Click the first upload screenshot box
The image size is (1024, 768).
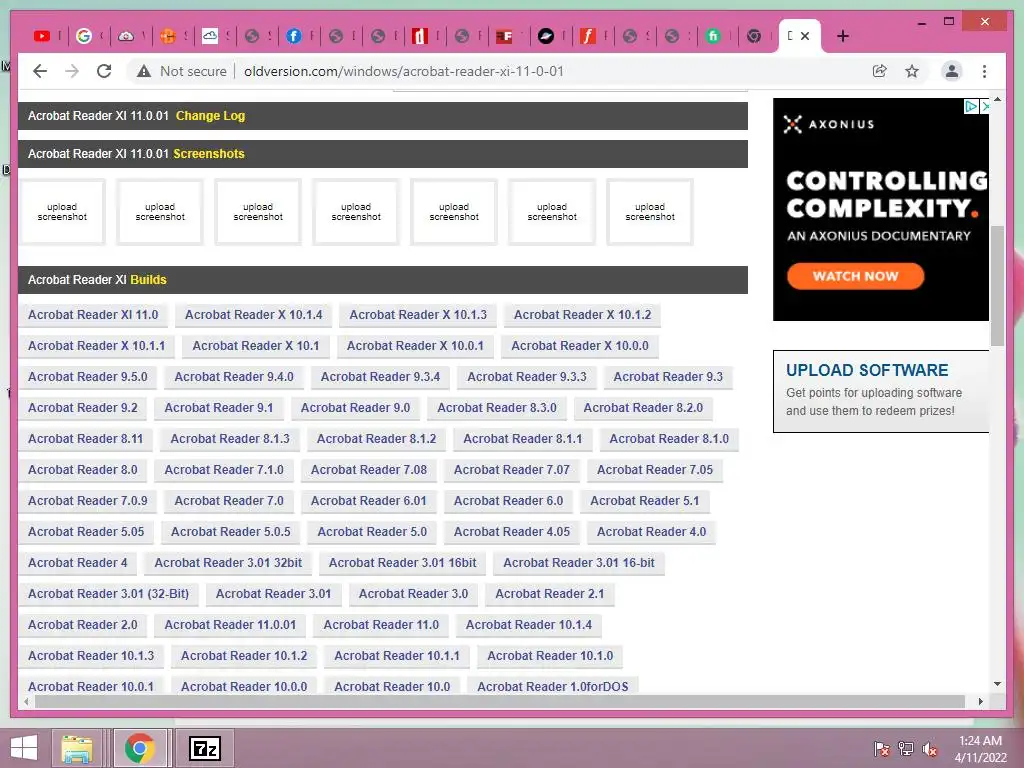62,212
